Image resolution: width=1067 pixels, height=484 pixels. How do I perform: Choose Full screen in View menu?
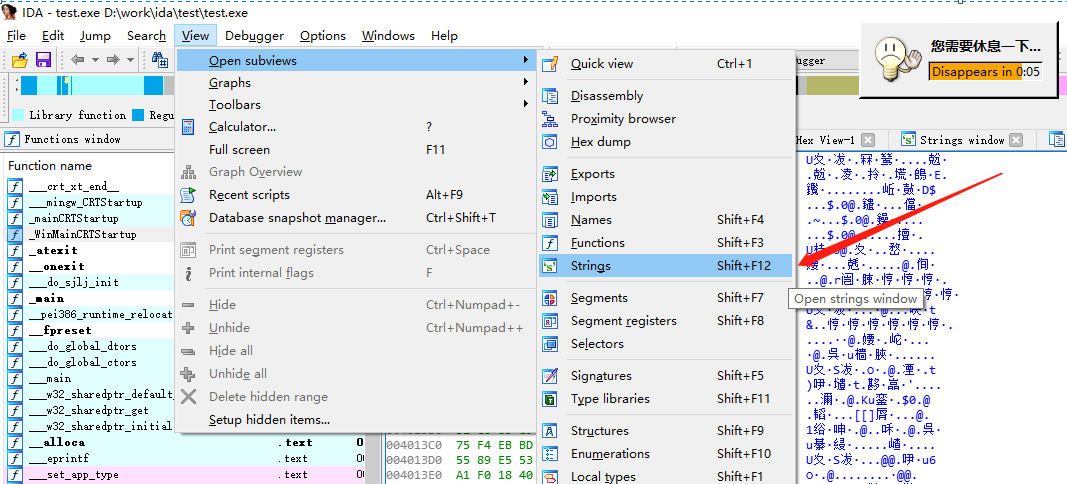tap(355, 149)
